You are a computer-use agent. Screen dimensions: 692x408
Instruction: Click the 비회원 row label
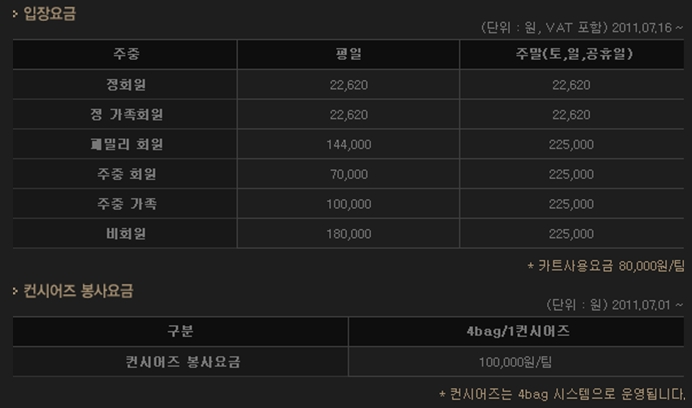125,233
